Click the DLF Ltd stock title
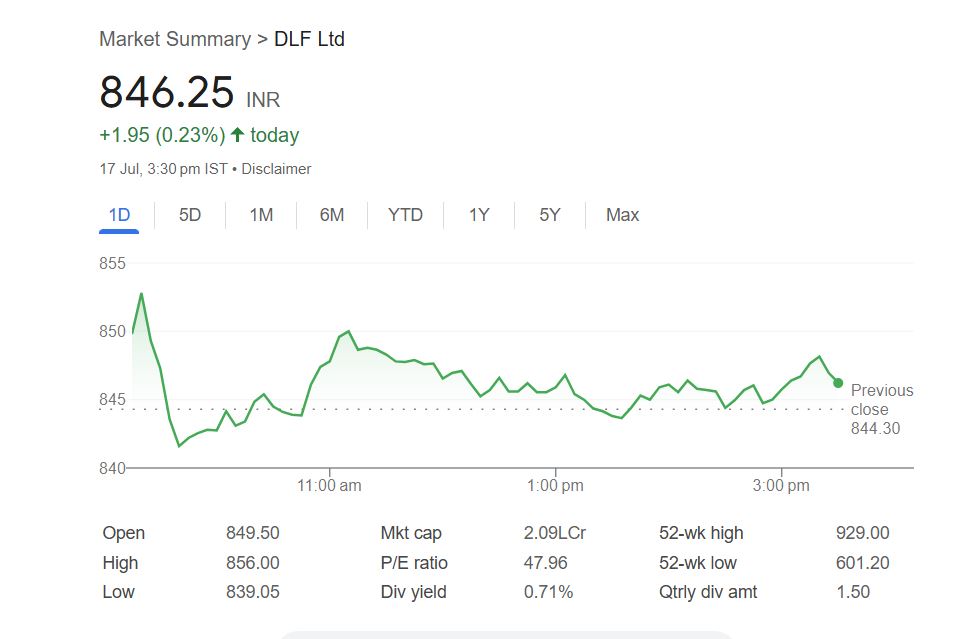 [309, 40]
